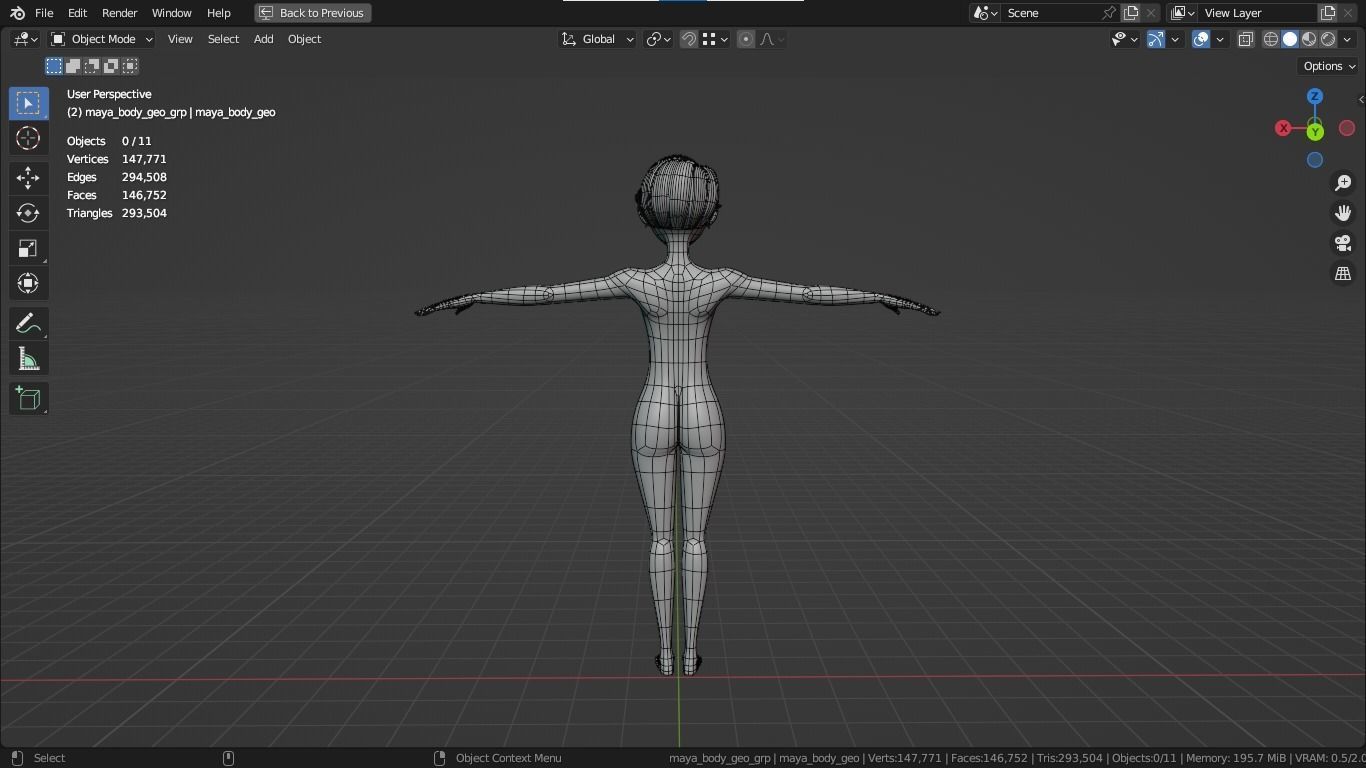Switch to wireframe shading
The width and height of the screenshot is (1366, 768).
tap(1271, 39)
